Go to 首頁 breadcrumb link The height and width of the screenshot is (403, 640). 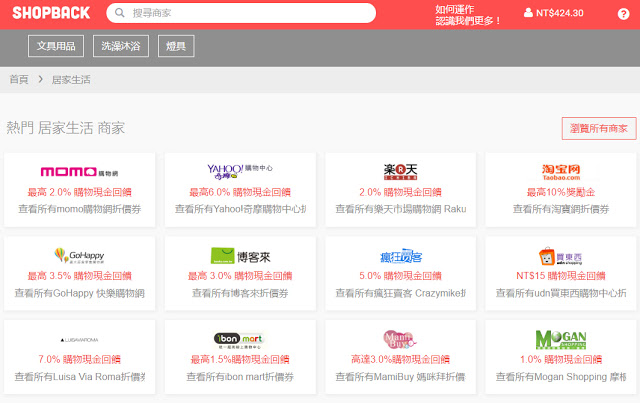[18, 79]
